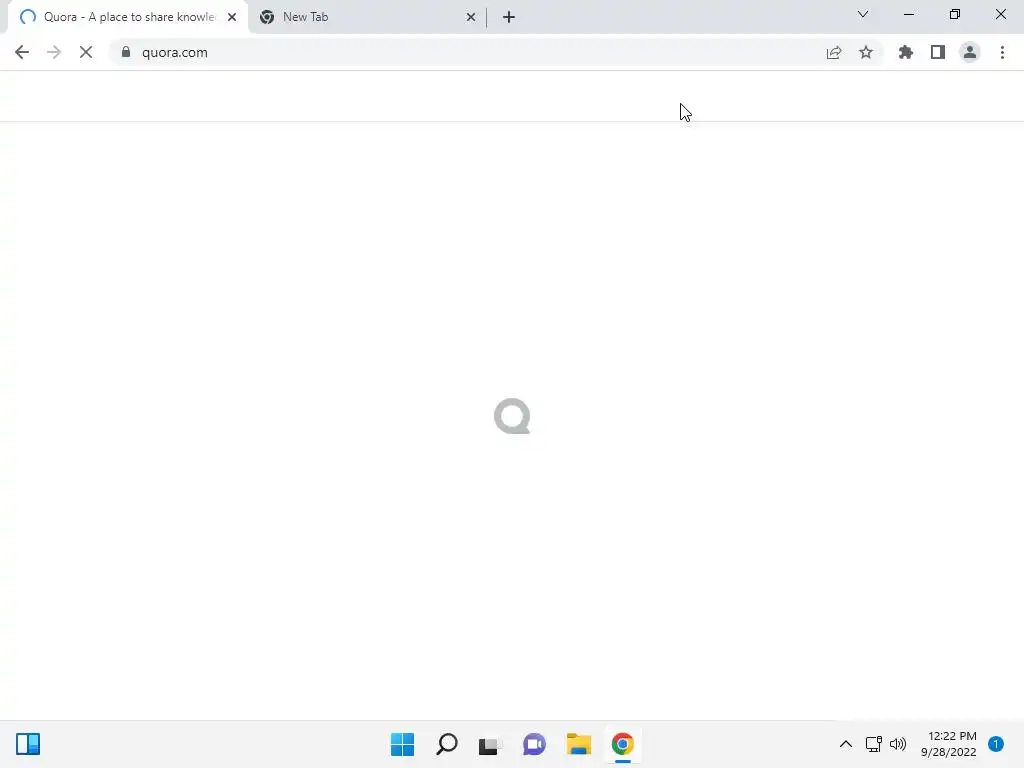Image resolution: width=1024 pixels, height=768 pixels.
Task: Go back to the previous page
Action: (x=22, y=52)
